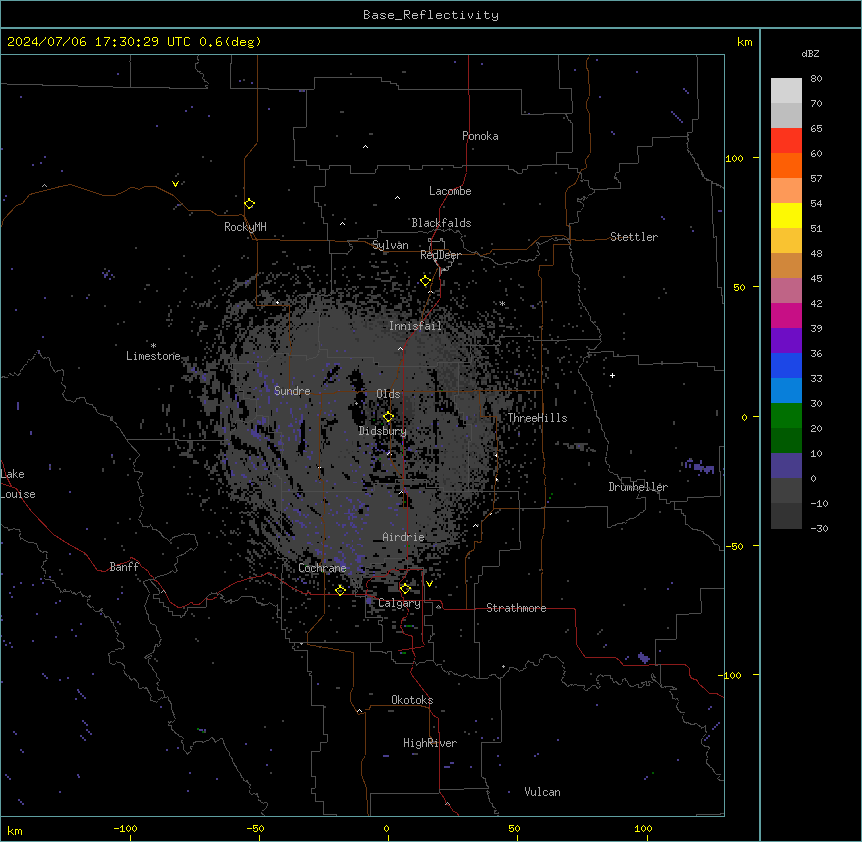Click the Base_Reflectivity title
Screen dimensions: 862x842
(431, 15)
